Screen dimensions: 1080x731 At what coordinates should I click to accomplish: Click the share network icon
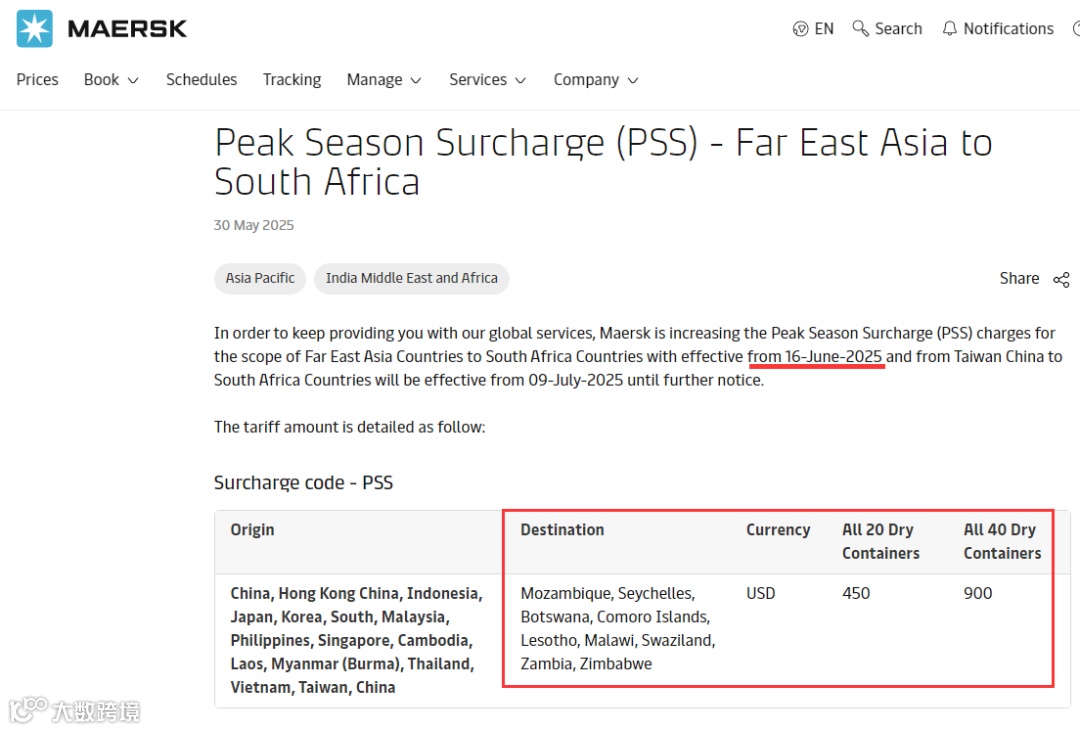tap(1061, 279)
